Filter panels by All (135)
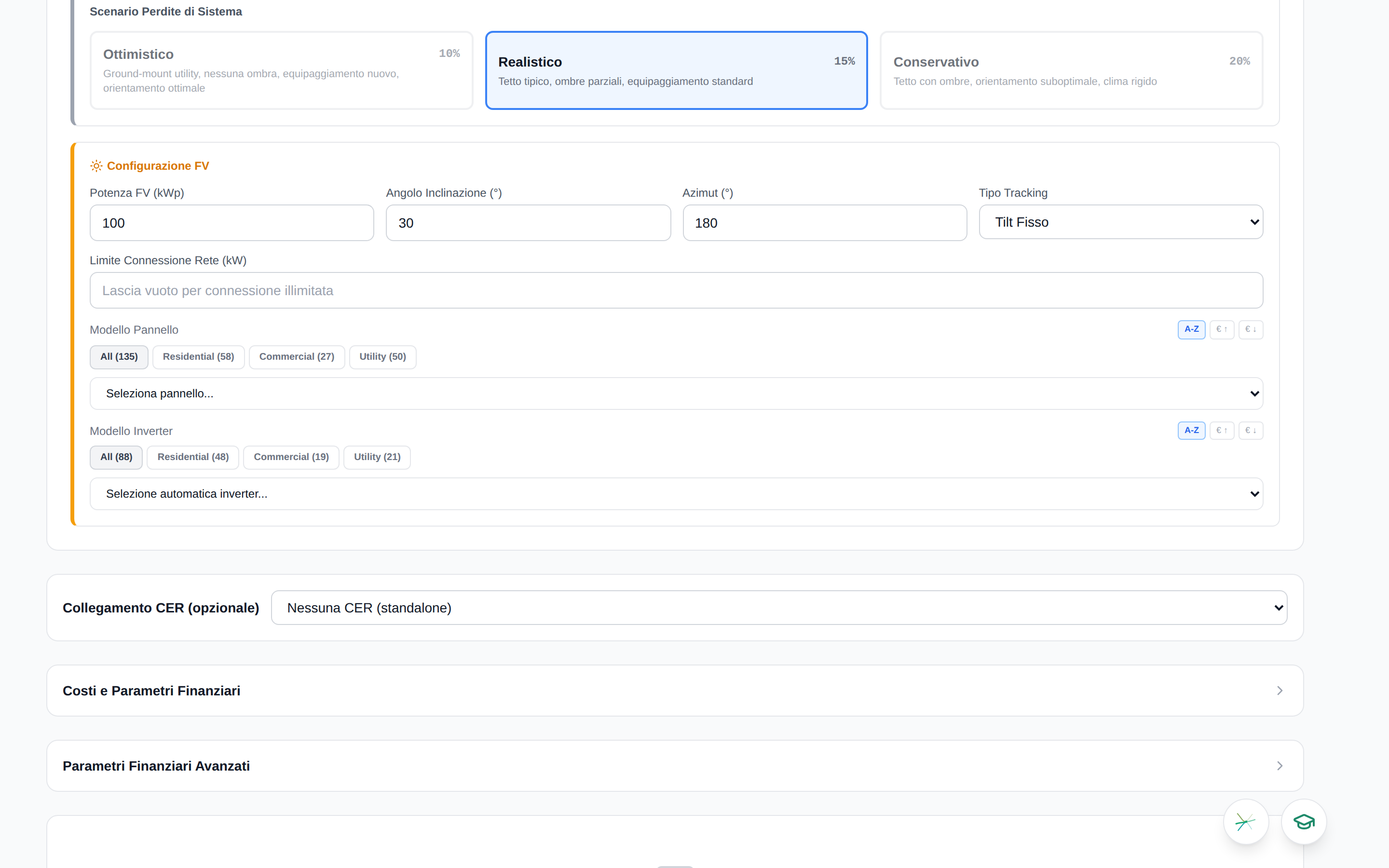 [119, 356]
